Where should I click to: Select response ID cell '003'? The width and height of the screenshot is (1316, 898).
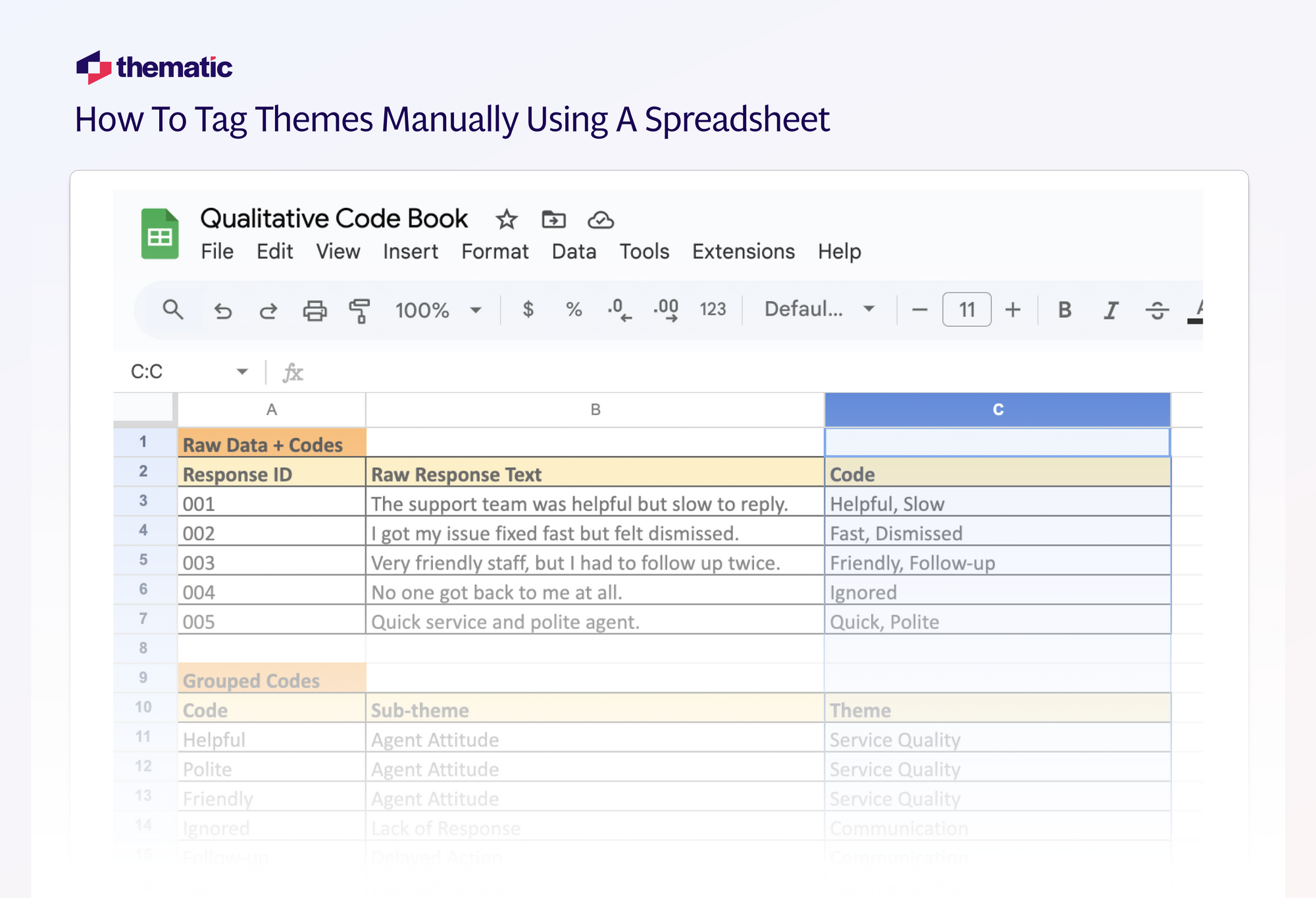click(272, 561)
